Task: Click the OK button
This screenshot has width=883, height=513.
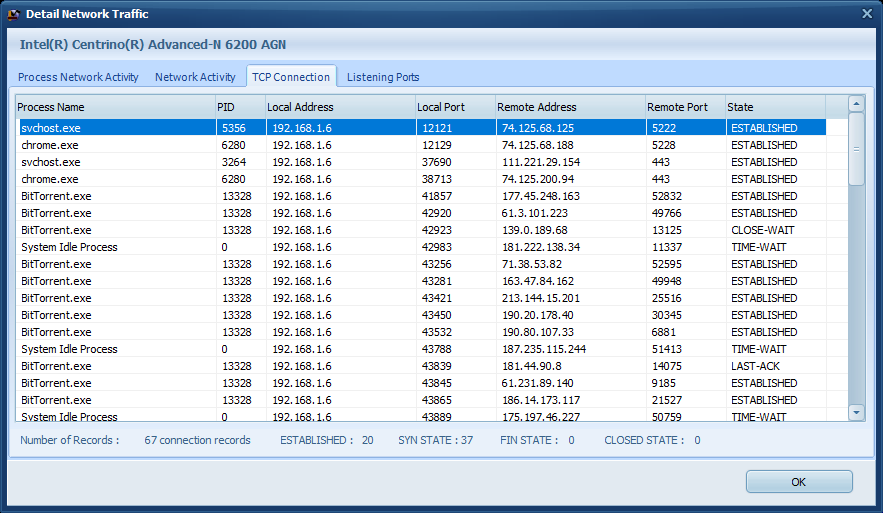Action: pyautogui.click(x=799, y=482)
